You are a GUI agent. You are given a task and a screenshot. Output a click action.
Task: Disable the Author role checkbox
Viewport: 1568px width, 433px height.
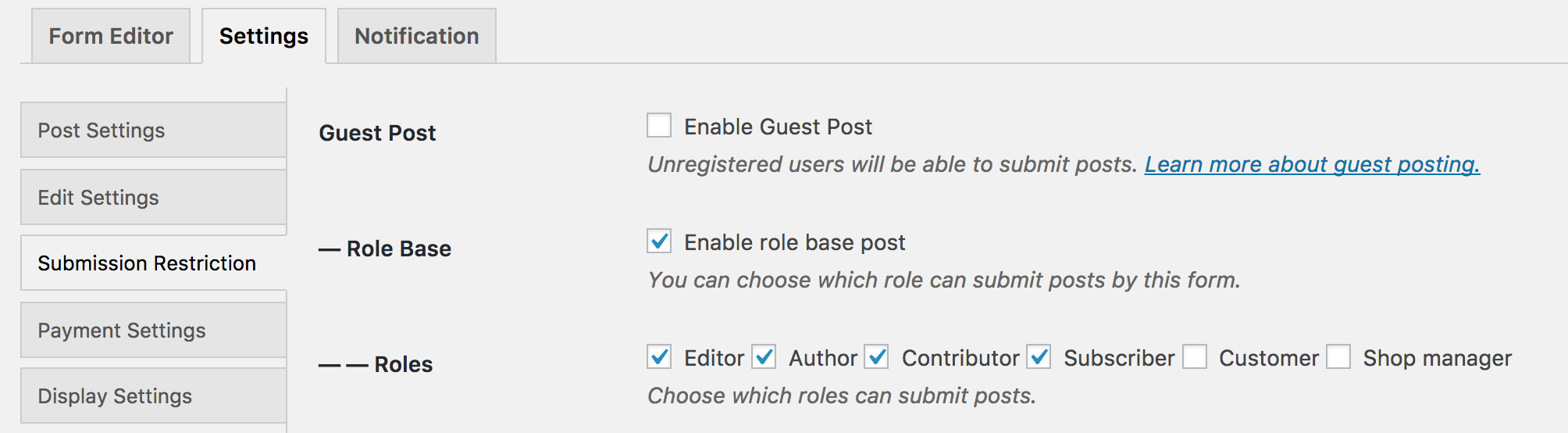pyautogui.click(x=764, y=356)
